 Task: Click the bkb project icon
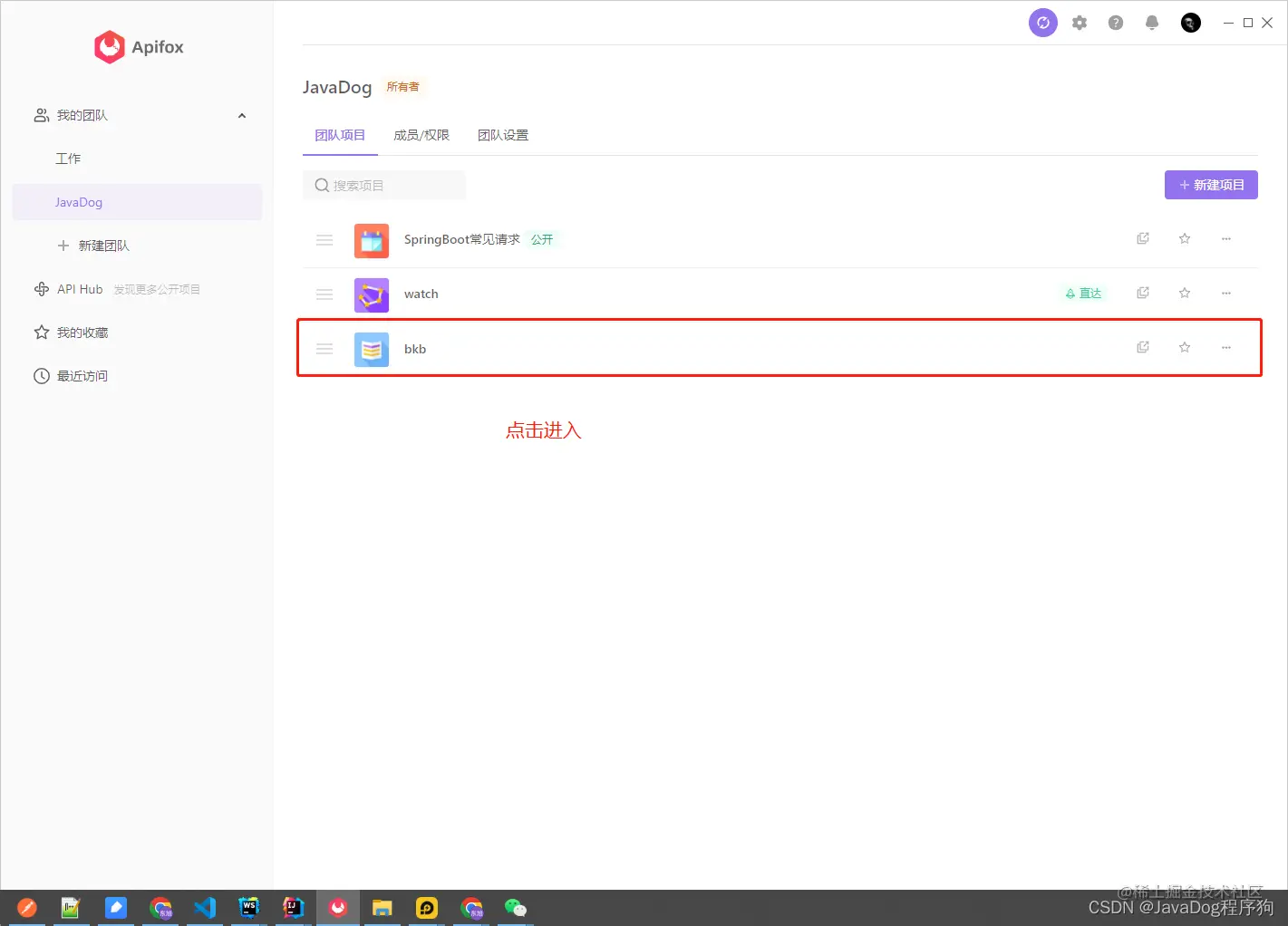[372, 350]
